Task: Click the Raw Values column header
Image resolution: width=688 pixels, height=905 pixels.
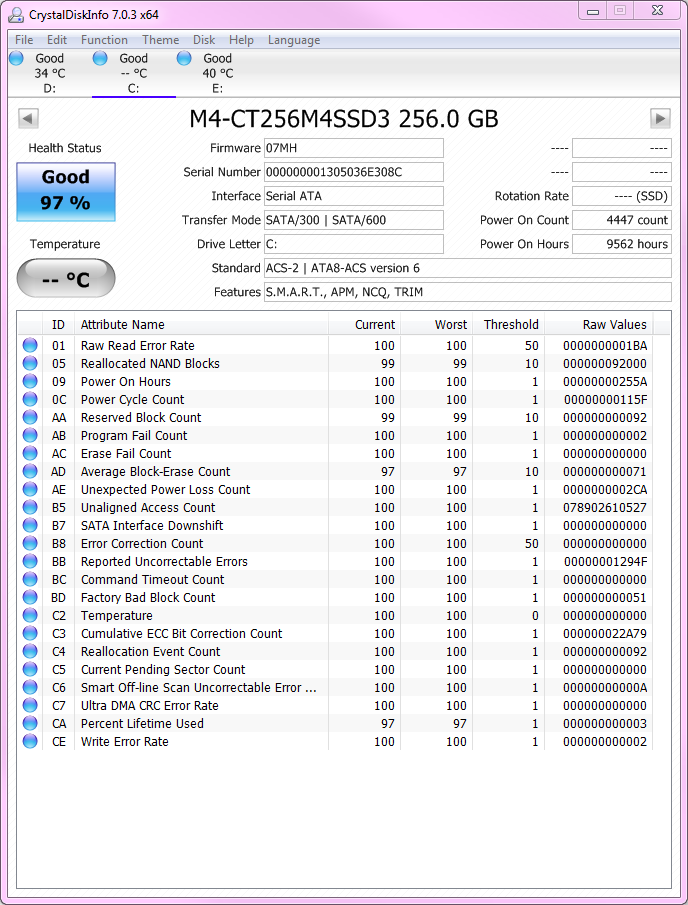Action: click(599, 324)
